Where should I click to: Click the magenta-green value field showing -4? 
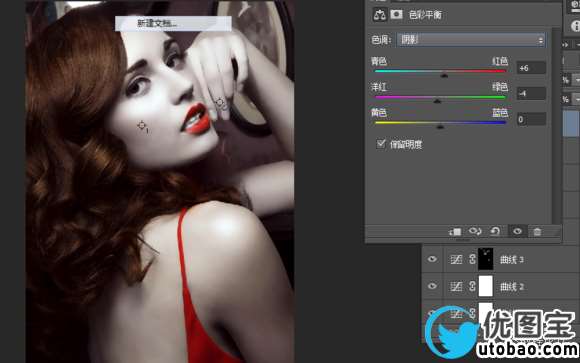[531, 94]
